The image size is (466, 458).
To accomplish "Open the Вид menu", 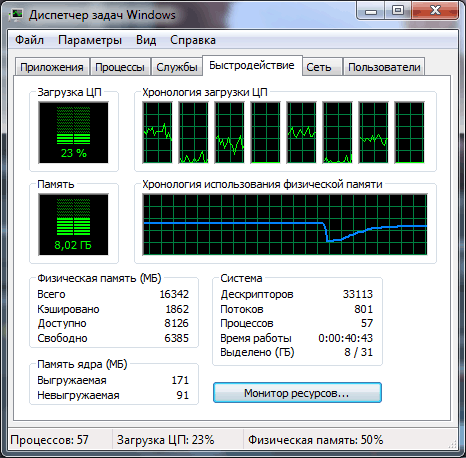I will pyautogui.click(x=146, y=40).
